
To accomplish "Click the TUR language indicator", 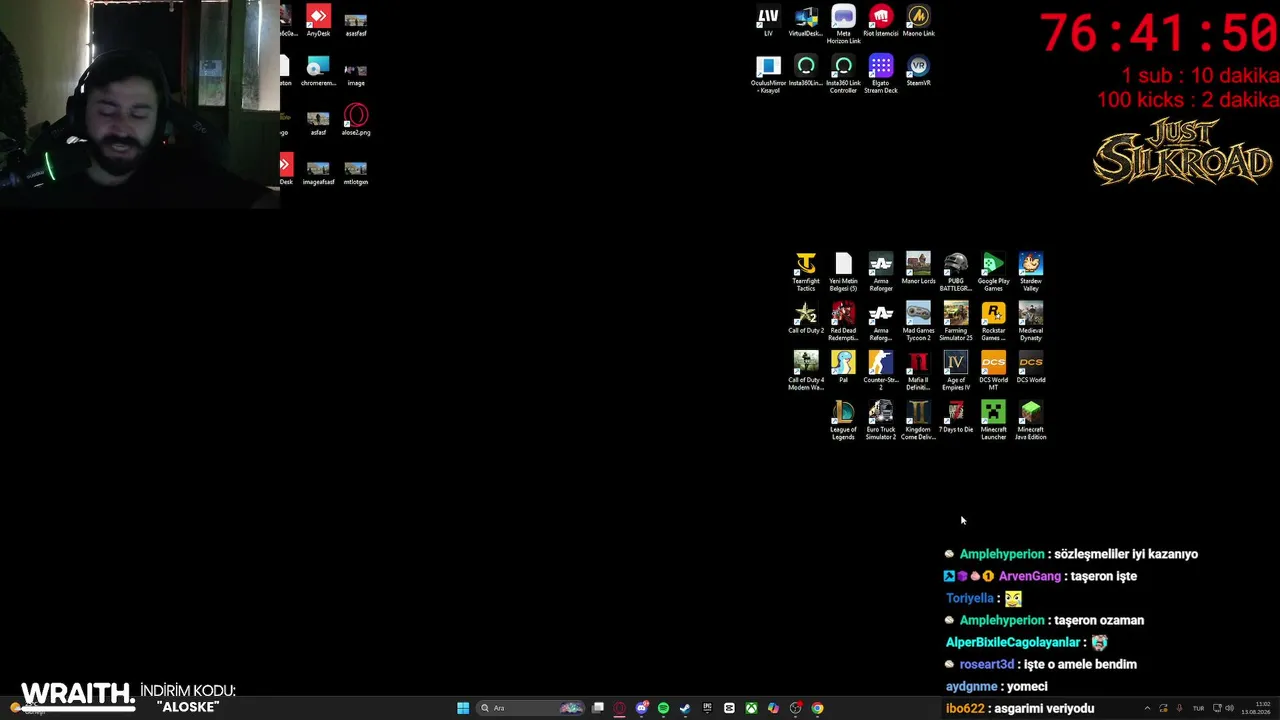I will (x=1198, y=708).
